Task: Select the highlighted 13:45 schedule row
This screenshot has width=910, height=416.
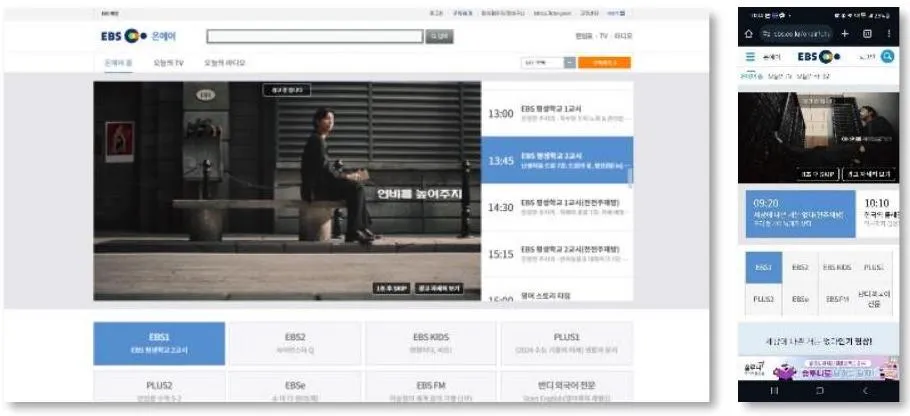Action: point(557,160)
